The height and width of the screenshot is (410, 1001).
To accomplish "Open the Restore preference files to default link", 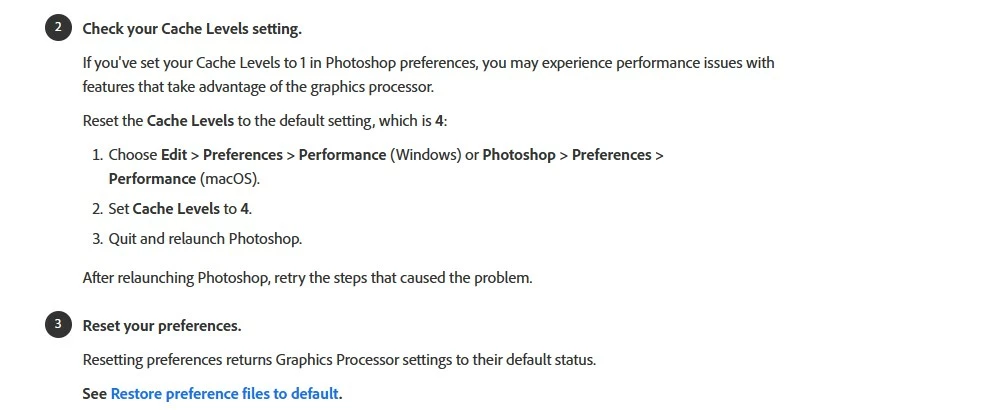I will pos(225,393).
